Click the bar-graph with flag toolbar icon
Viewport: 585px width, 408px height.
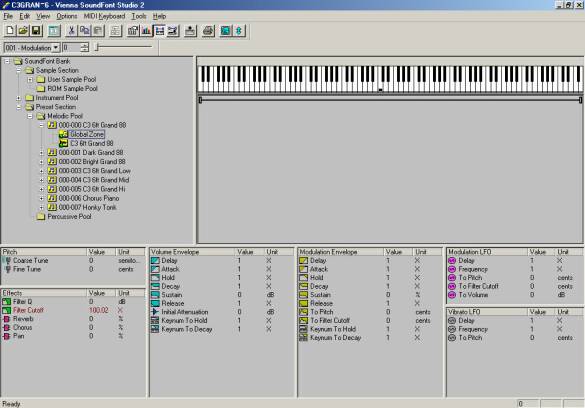tap(133, 31)
